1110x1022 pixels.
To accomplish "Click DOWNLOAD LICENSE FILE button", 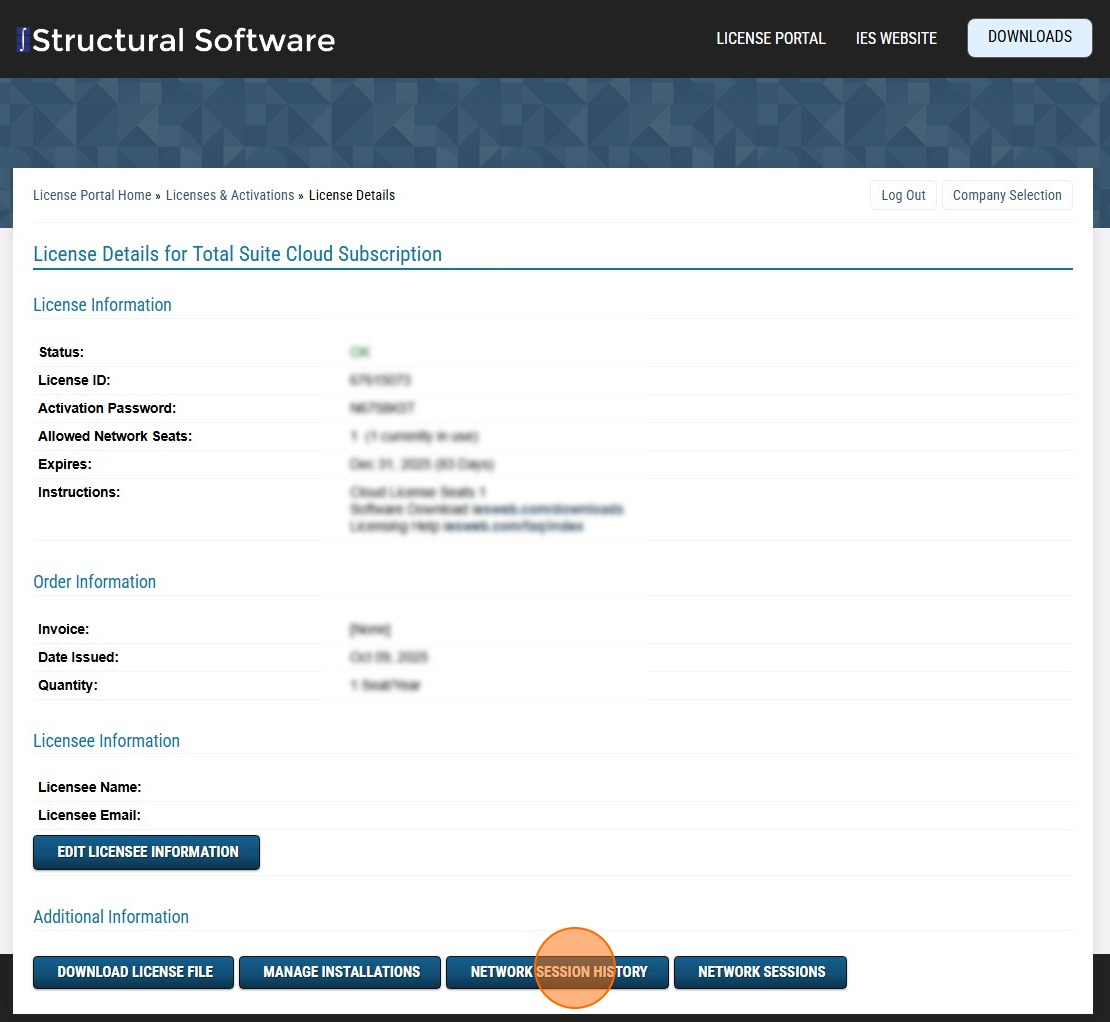I will pyautogui.click(x=134, y=972).
